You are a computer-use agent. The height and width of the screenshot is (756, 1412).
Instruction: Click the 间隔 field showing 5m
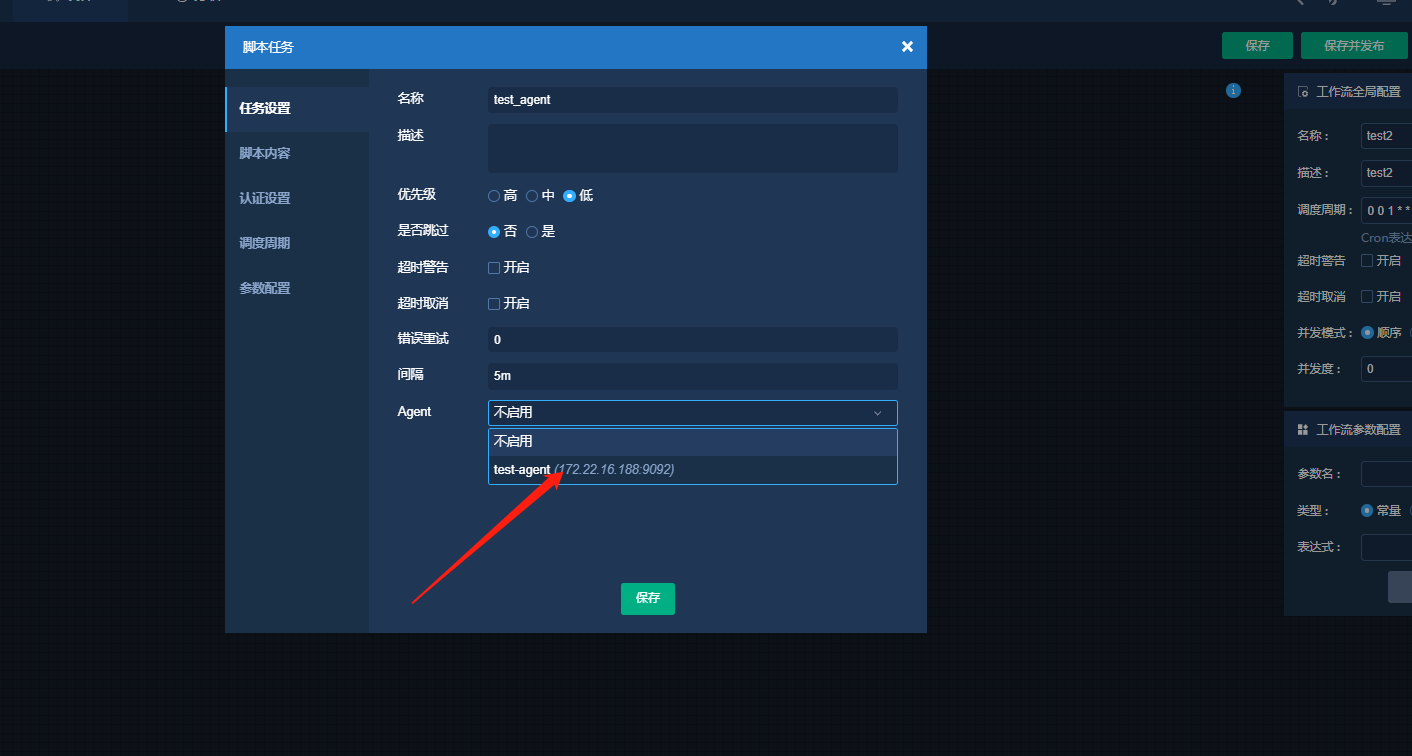click(x=692, y=377)
